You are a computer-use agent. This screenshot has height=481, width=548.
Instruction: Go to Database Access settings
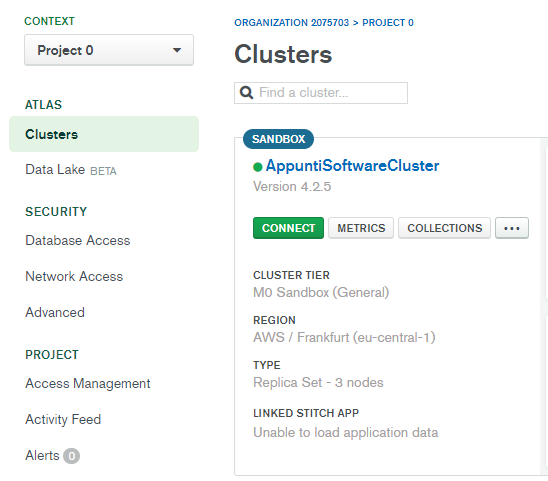coord(78,240)
